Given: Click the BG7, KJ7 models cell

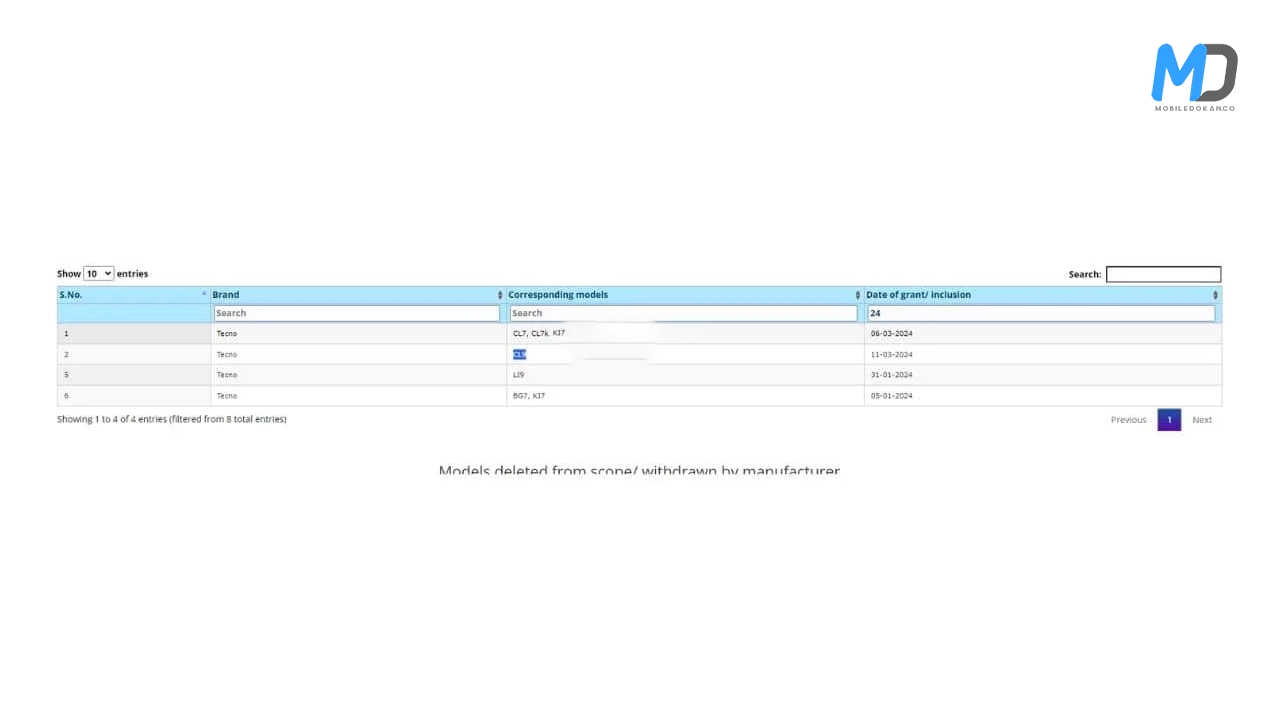Looking at the screenshot, I should [x=529, y=396].
